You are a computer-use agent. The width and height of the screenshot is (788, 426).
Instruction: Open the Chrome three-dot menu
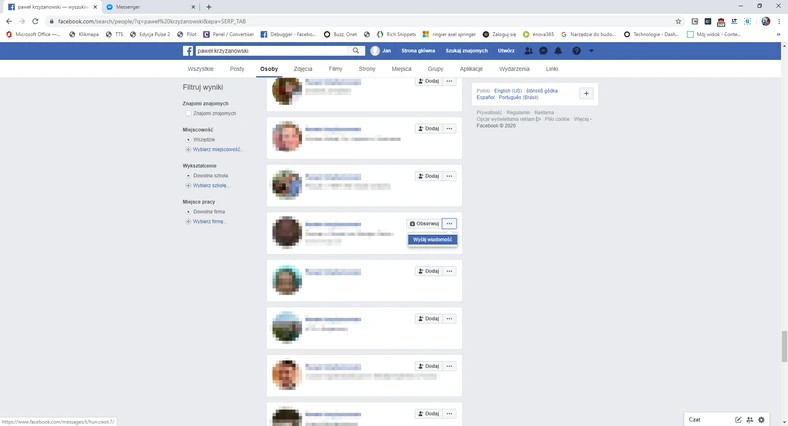point(779,21)
